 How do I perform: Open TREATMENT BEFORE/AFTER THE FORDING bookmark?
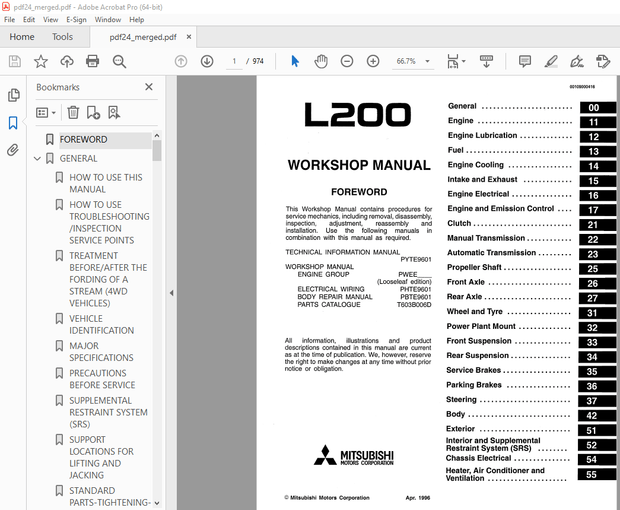(108, 280)
